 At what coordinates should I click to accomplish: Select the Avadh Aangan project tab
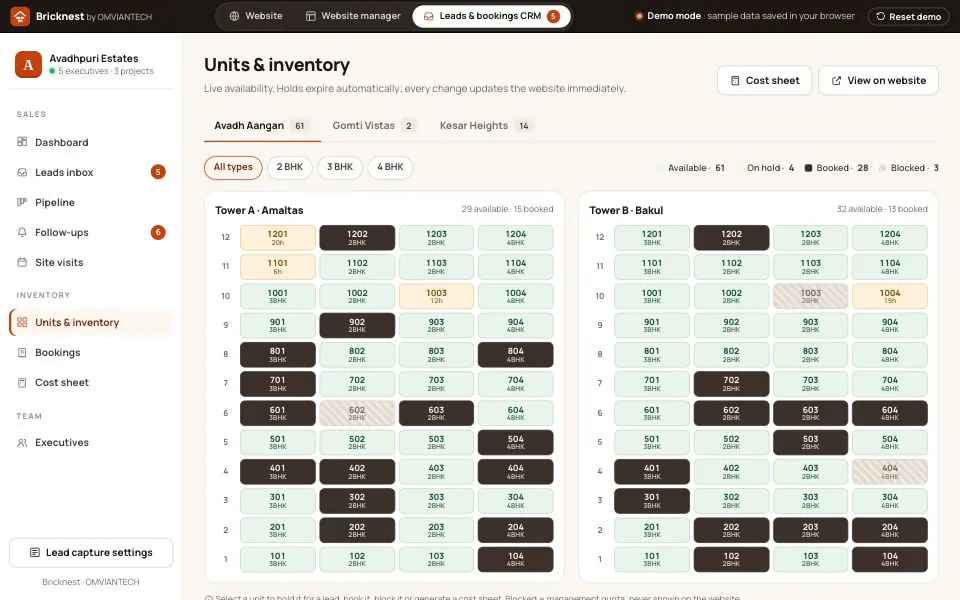261,126
